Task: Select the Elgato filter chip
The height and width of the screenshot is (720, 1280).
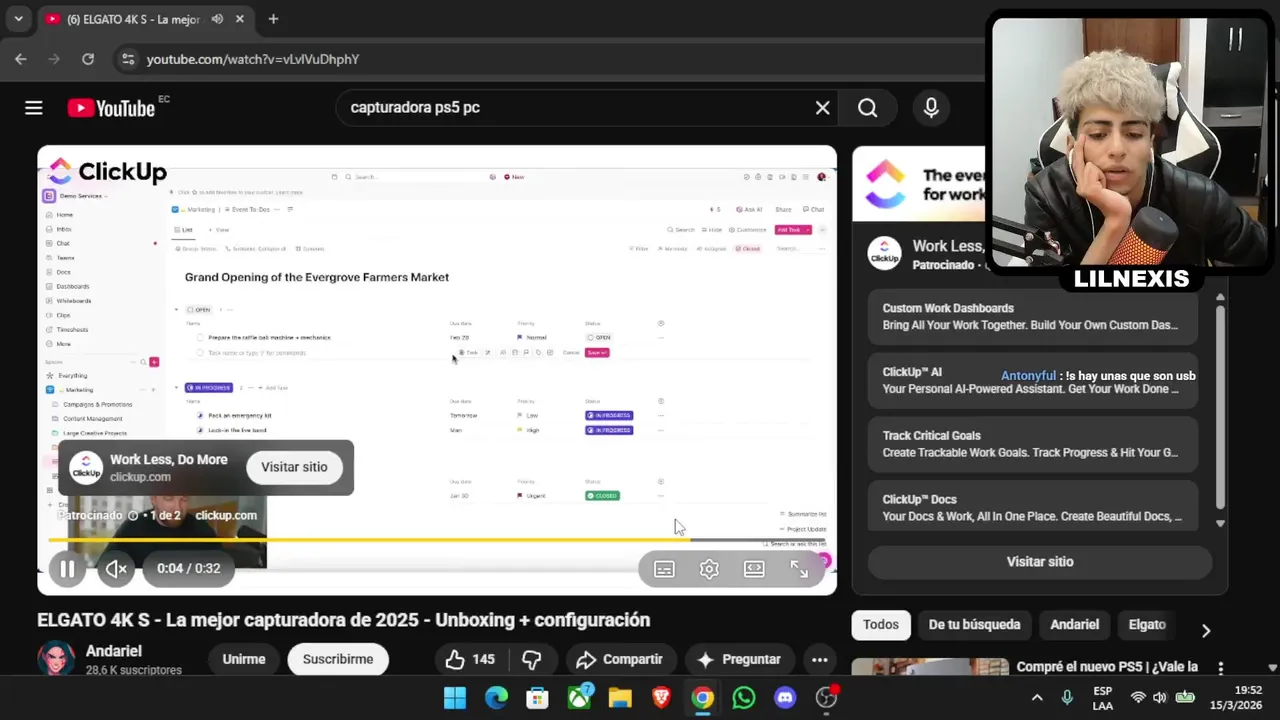Action: click(1147, 625)
